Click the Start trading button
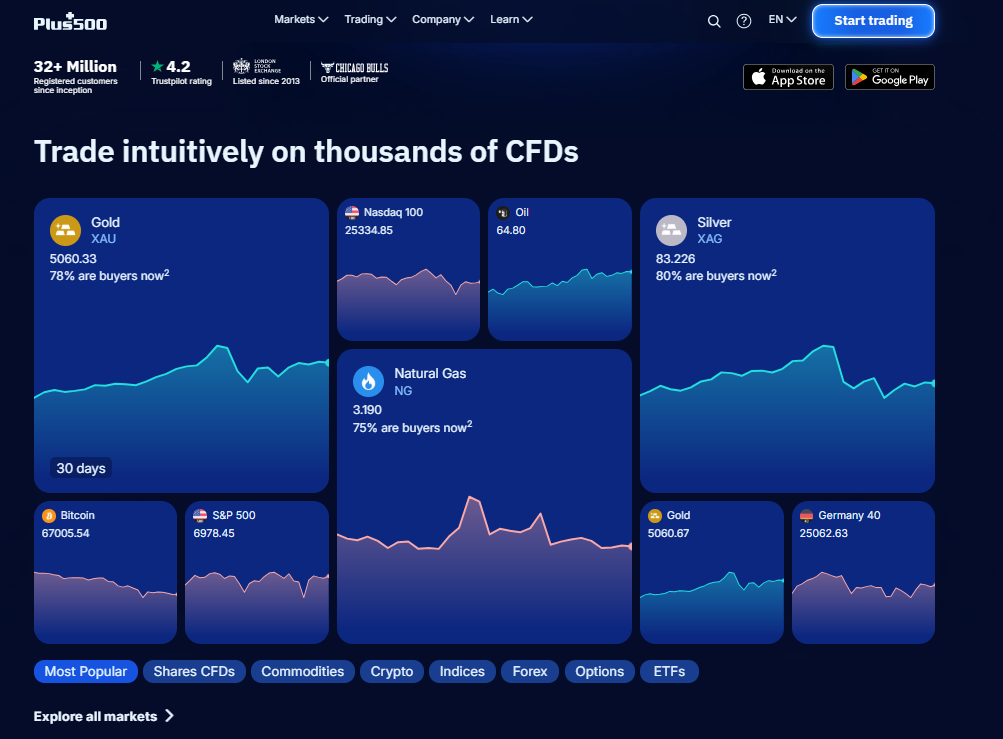The height and width of the screenshot is (739, 1003). [x=873, y=21]
